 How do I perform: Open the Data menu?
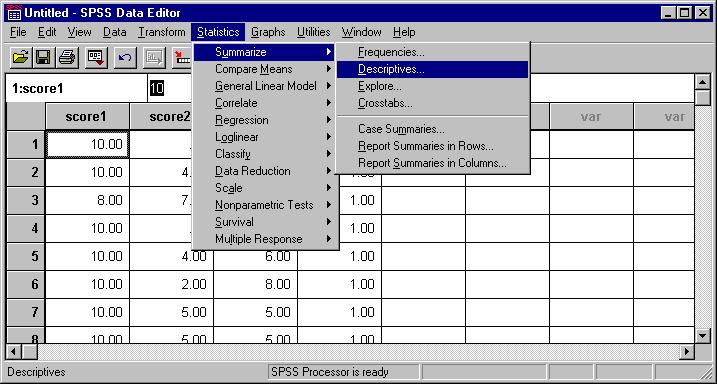coord(114,32)
